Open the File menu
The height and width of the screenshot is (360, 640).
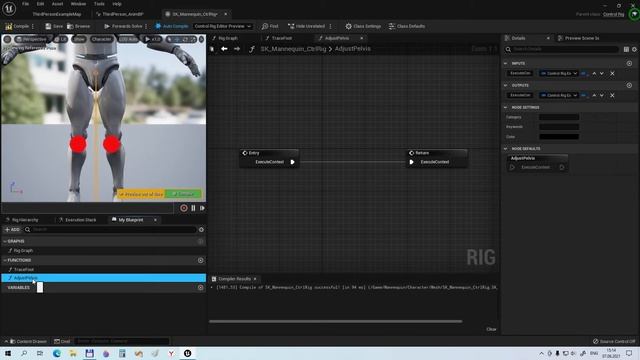tap(25, 4)
